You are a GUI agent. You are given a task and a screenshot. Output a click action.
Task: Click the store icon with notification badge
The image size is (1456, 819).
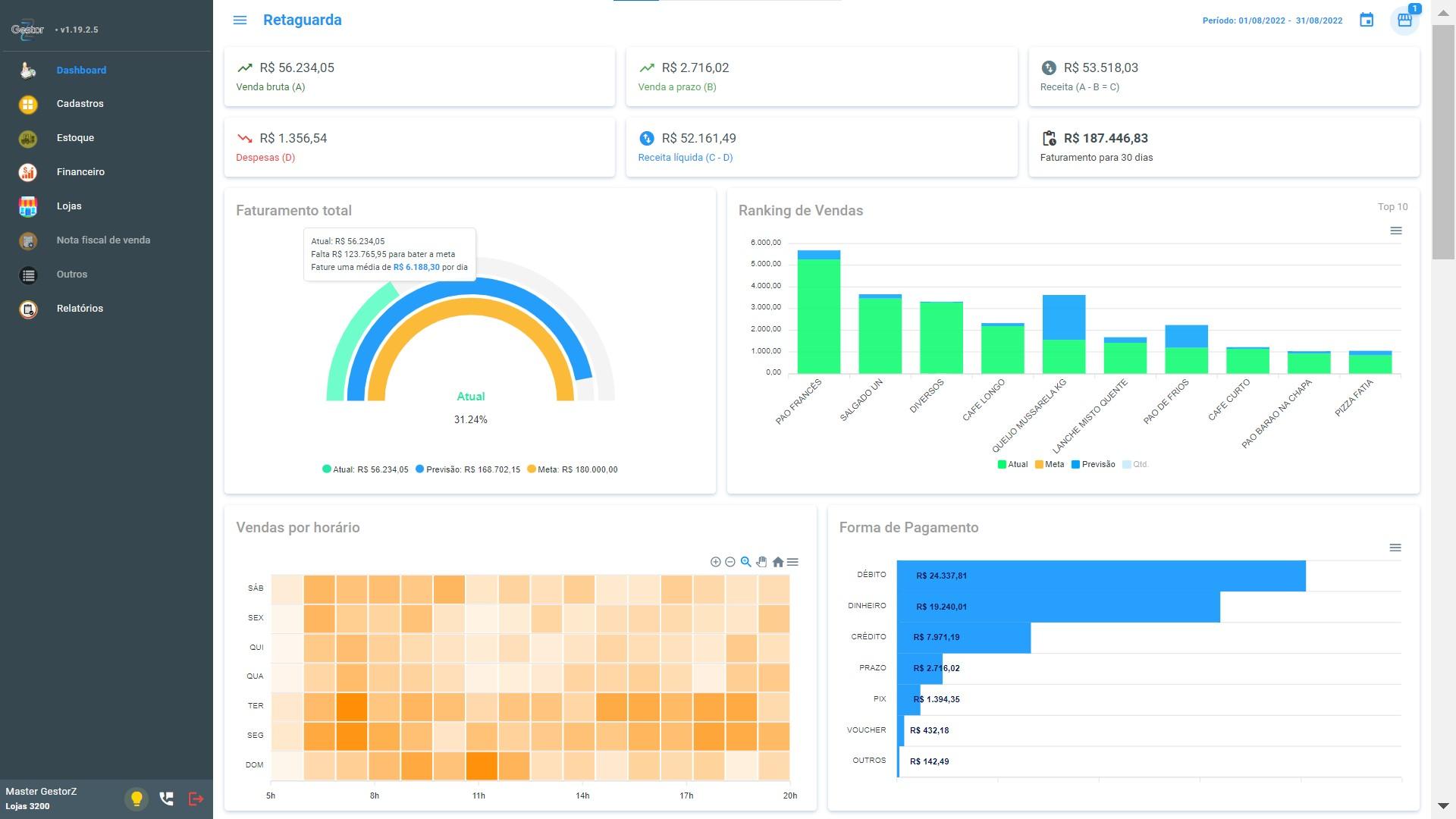click(1404, 20)
